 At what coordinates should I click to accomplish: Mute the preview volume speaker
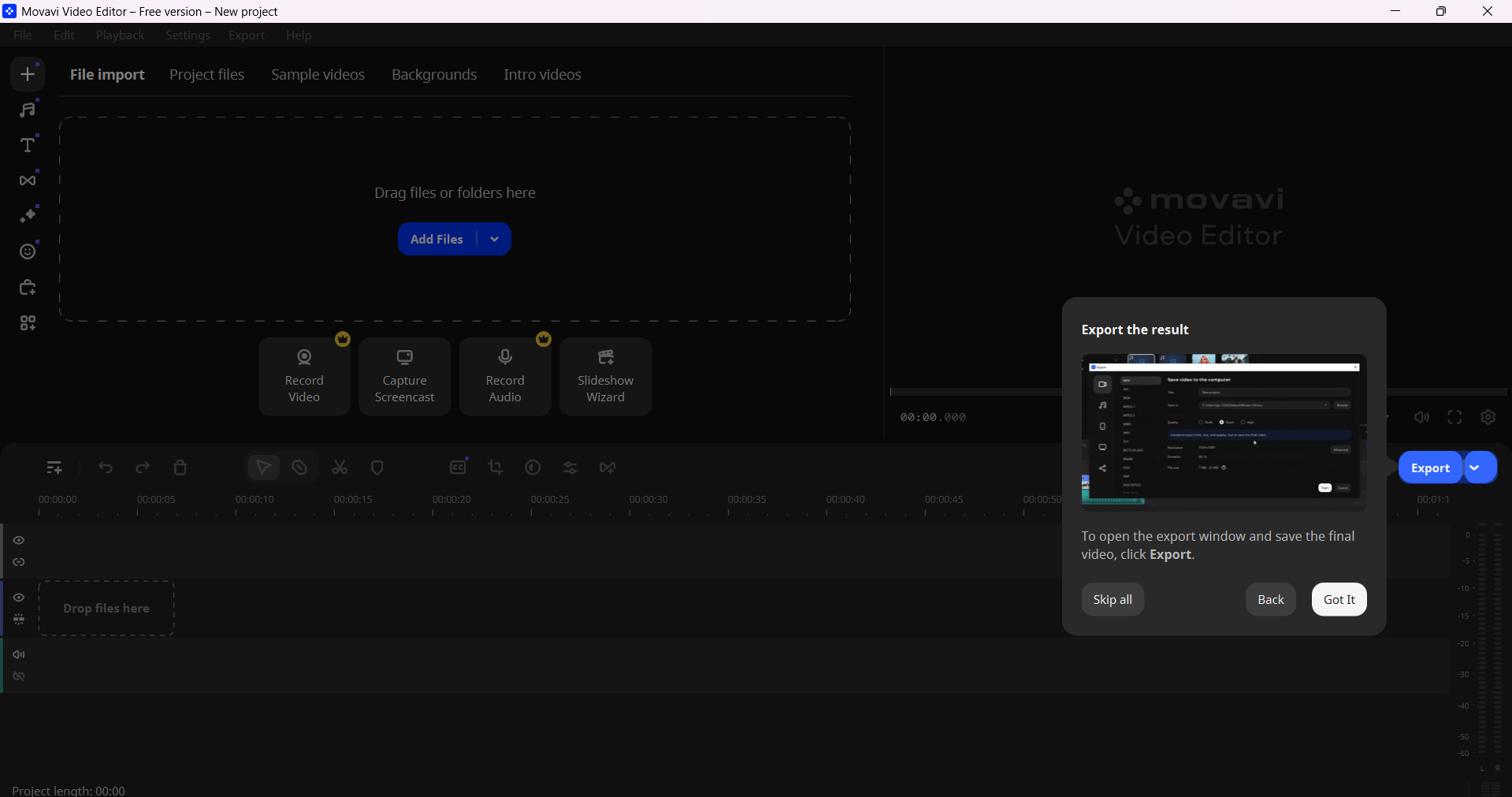(x=1421, y=418)
